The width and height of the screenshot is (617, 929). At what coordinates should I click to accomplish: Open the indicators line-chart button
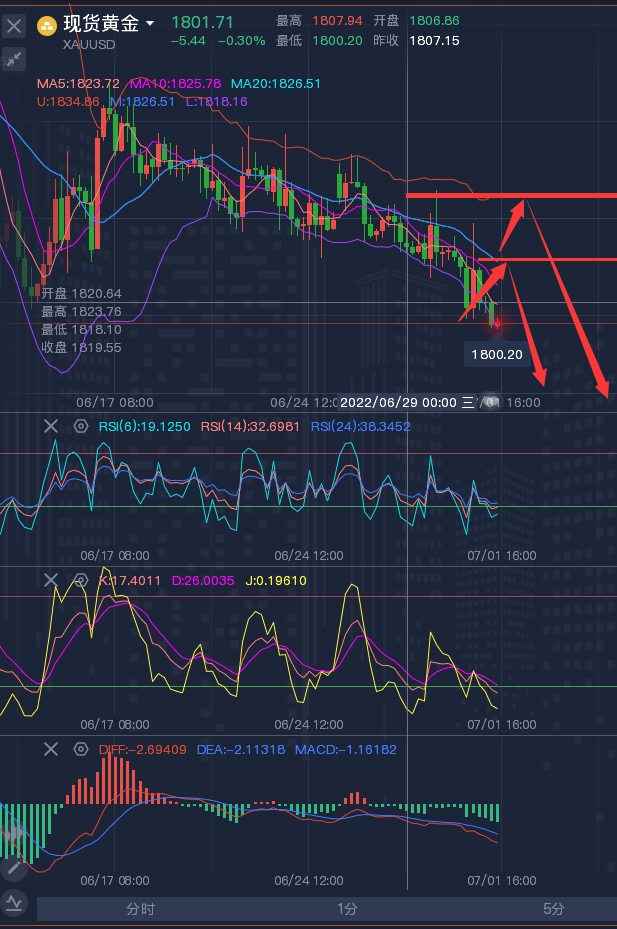click(14, 903)
